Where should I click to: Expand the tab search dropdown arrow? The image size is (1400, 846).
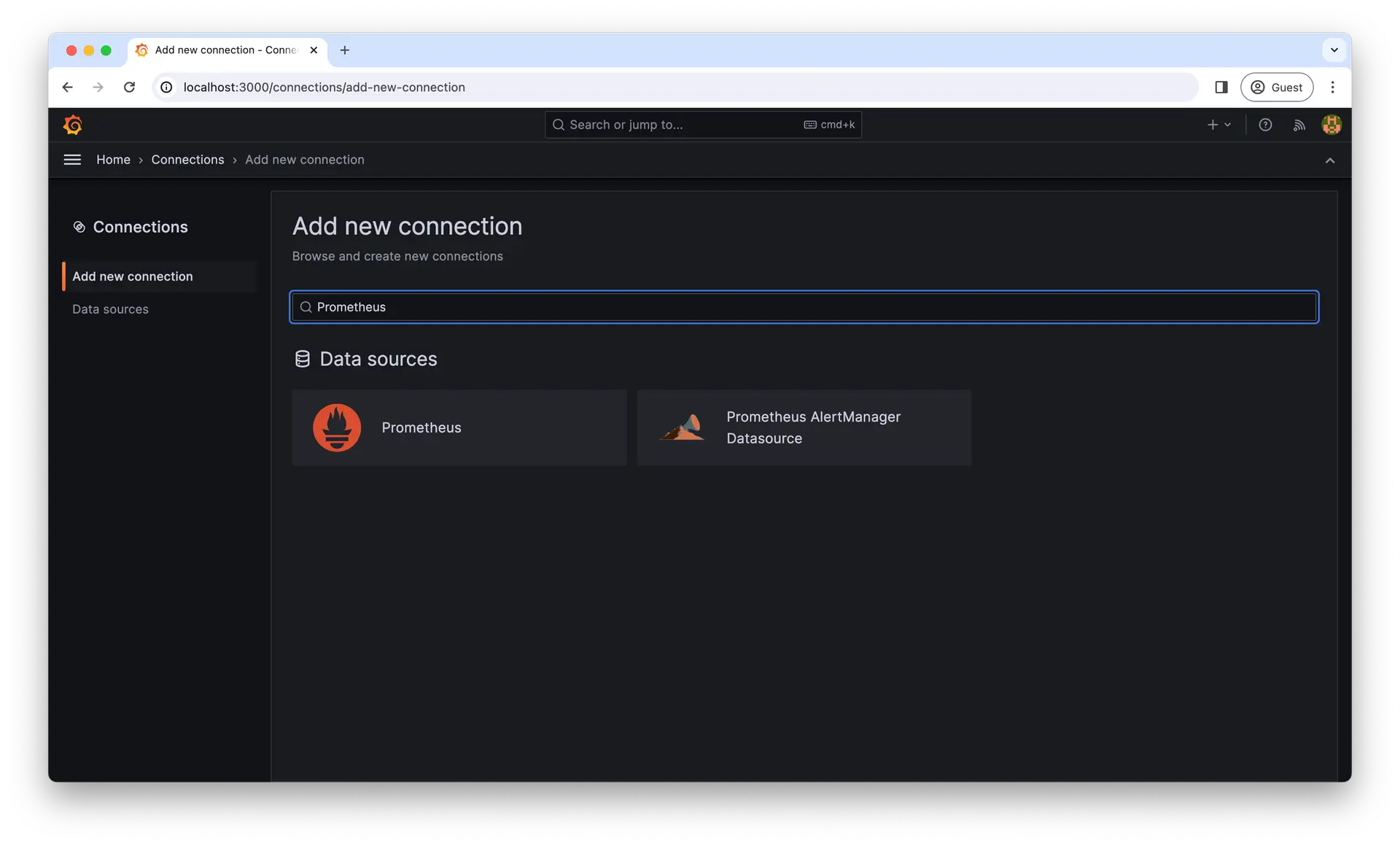coord(1334,50)
